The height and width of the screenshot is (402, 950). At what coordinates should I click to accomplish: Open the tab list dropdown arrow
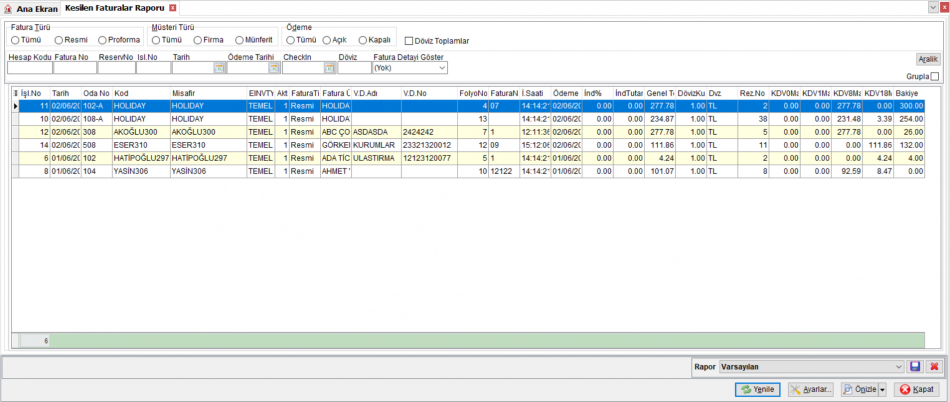pyautogui.click(x=932, y=6)
